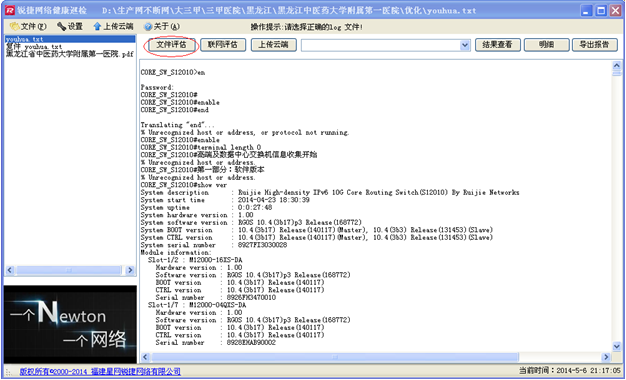Click the Newton 一个网络 banner image
The image size is (626, 380).
(x=70, y=324)
